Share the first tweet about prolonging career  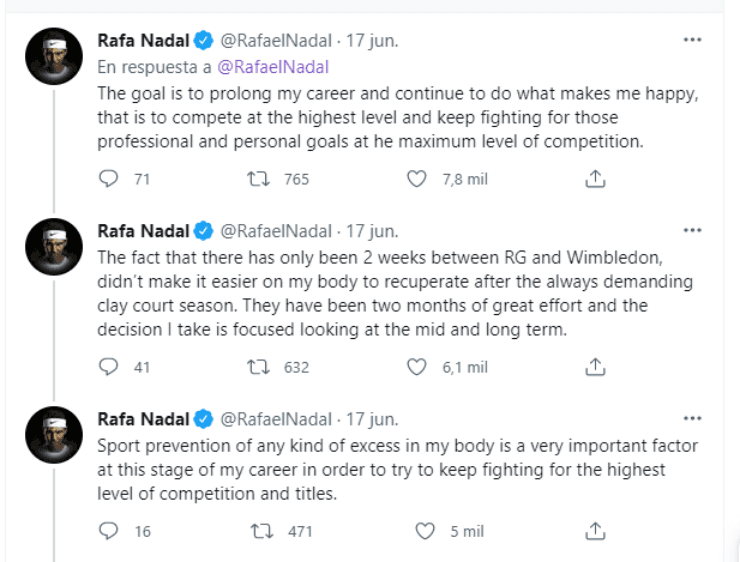[595, 179]
